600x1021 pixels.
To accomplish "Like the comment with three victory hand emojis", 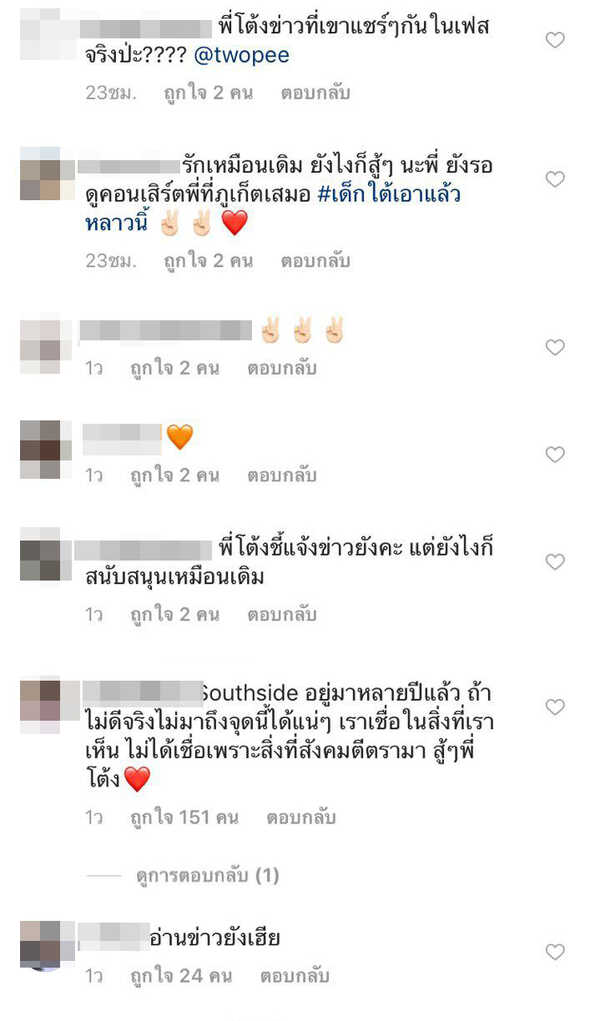I will [x=554, y=347].
